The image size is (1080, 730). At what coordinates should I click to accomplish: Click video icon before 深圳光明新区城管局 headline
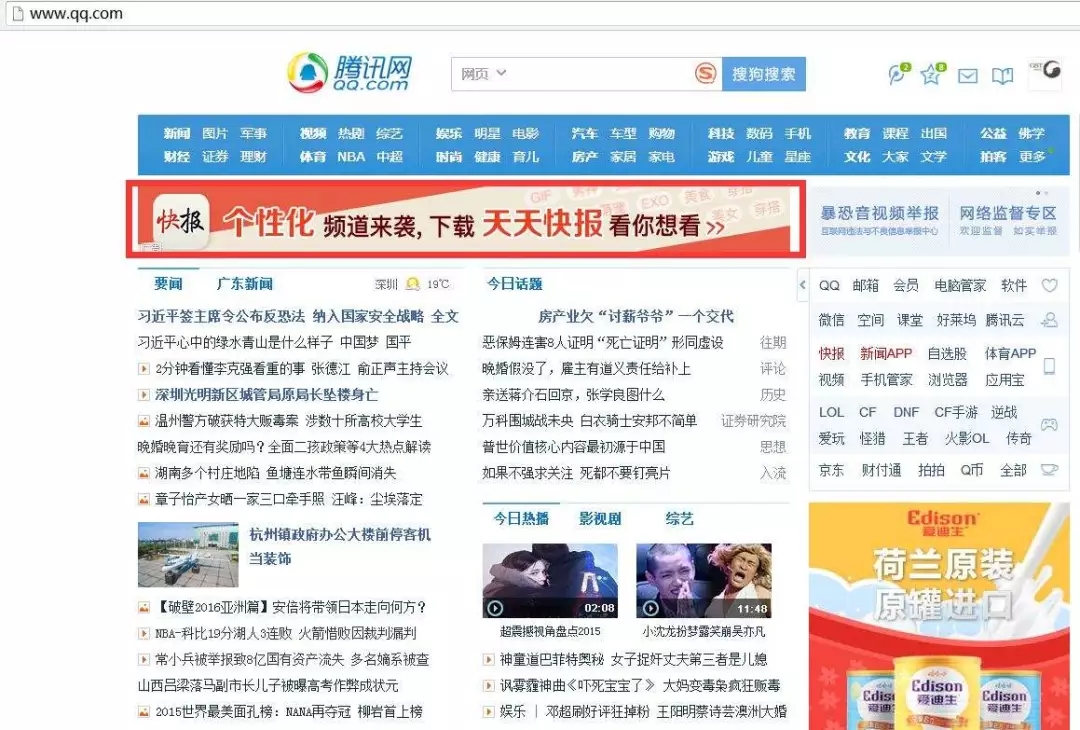pyautogui.click(x=143, y=395)
